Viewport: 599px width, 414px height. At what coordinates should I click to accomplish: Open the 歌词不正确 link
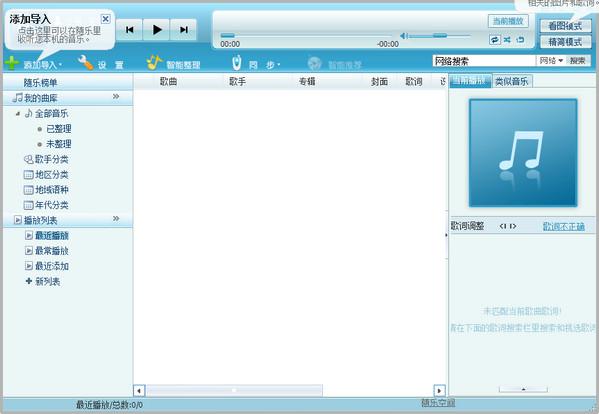coord(563,226)
